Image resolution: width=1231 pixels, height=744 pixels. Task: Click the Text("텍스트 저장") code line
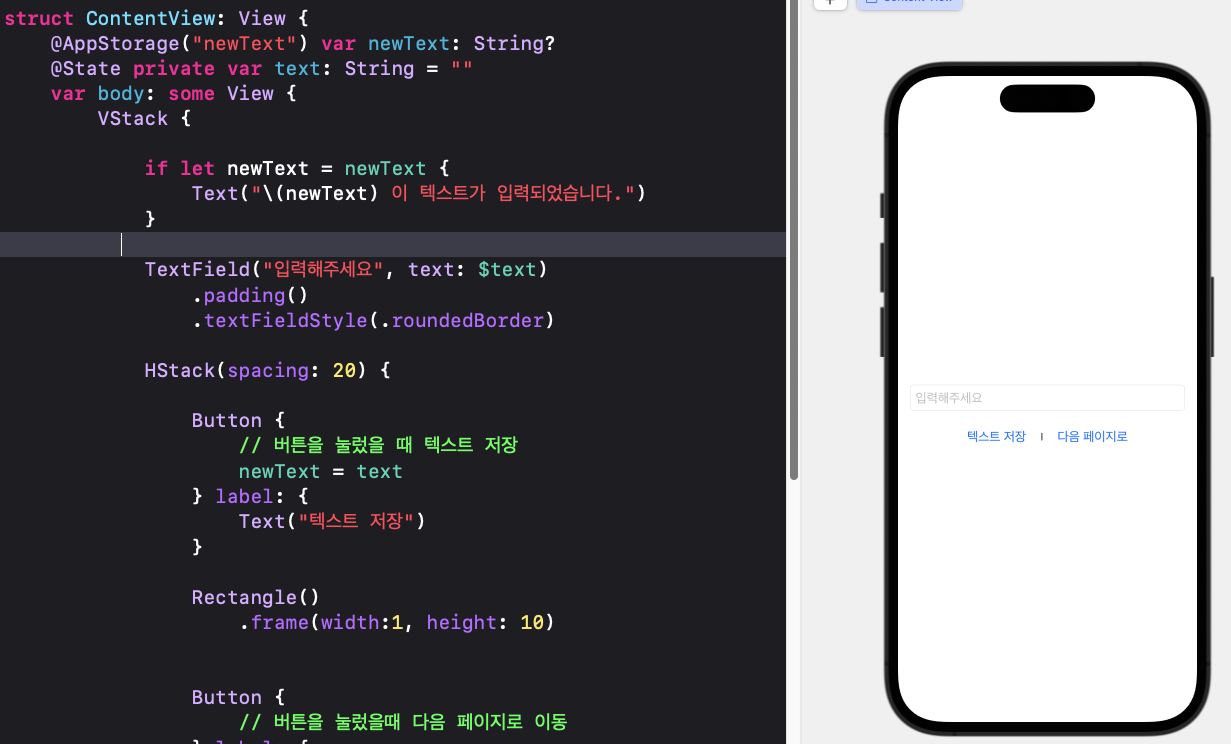(x=332, y=521)
